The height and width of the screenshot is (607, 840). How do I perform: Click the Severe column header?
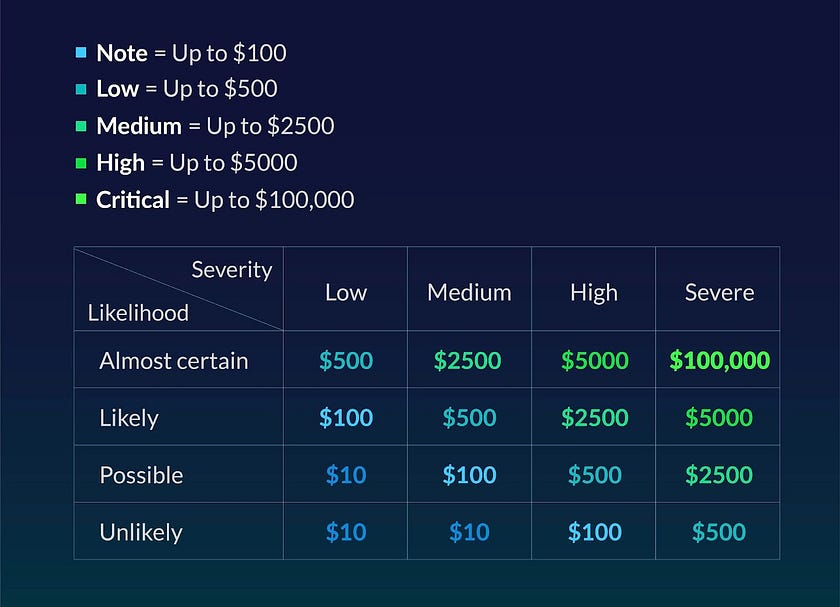pos(718,292)
